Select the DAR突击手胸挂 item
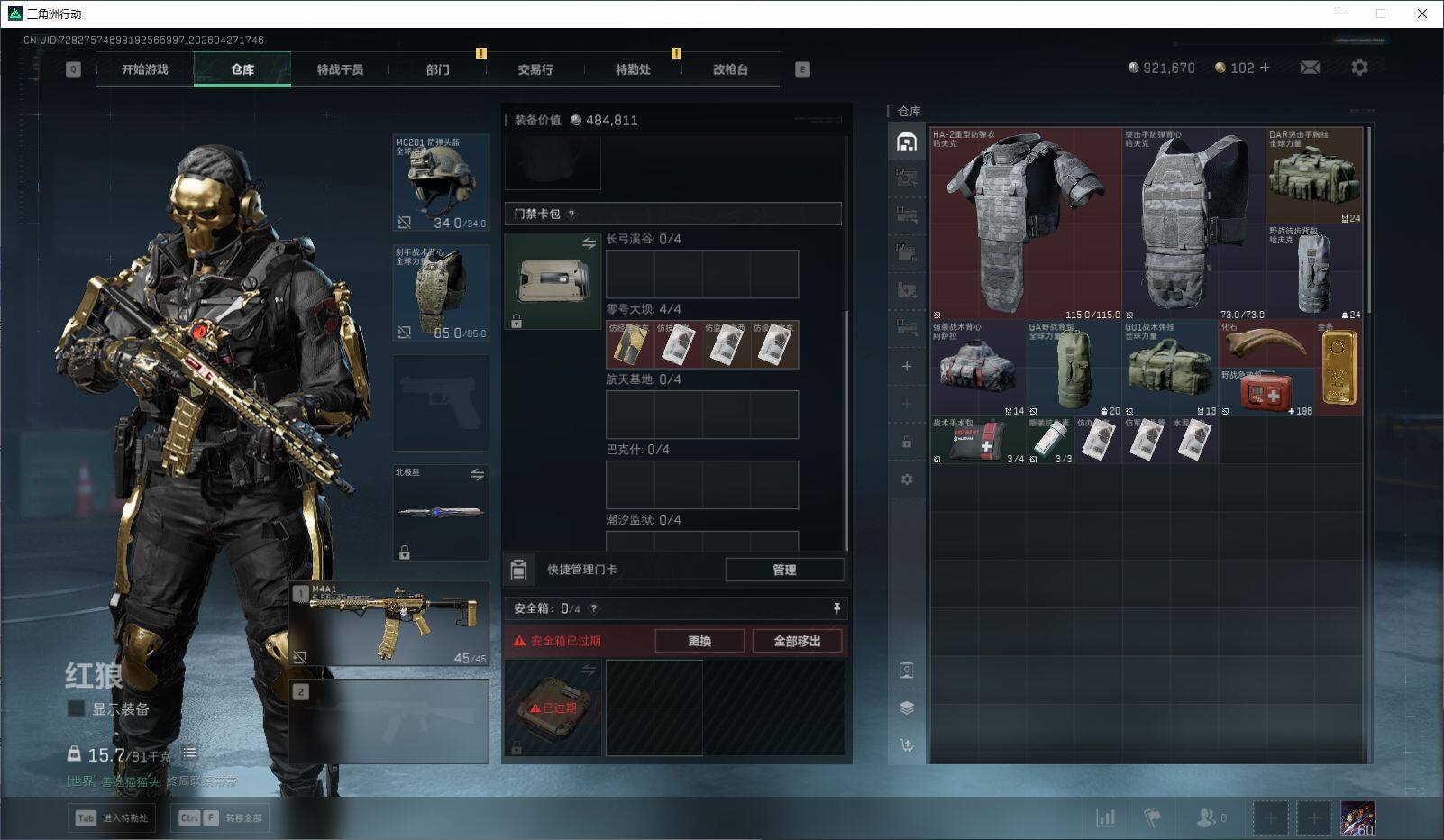1444x840 pixels. click(1314, 176)
